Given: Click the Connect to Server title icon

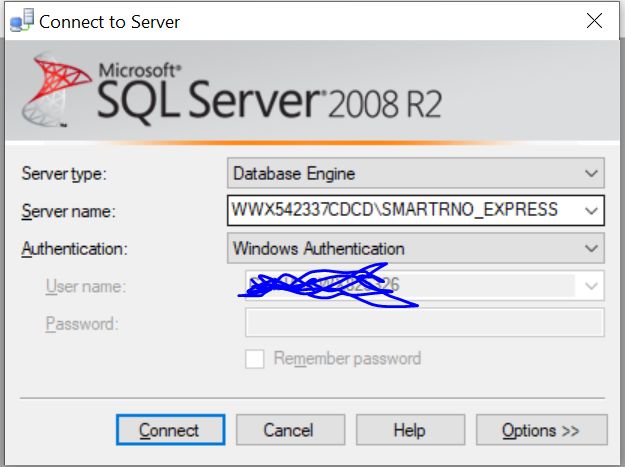Looking at the screenshot, I should [22, 21].
